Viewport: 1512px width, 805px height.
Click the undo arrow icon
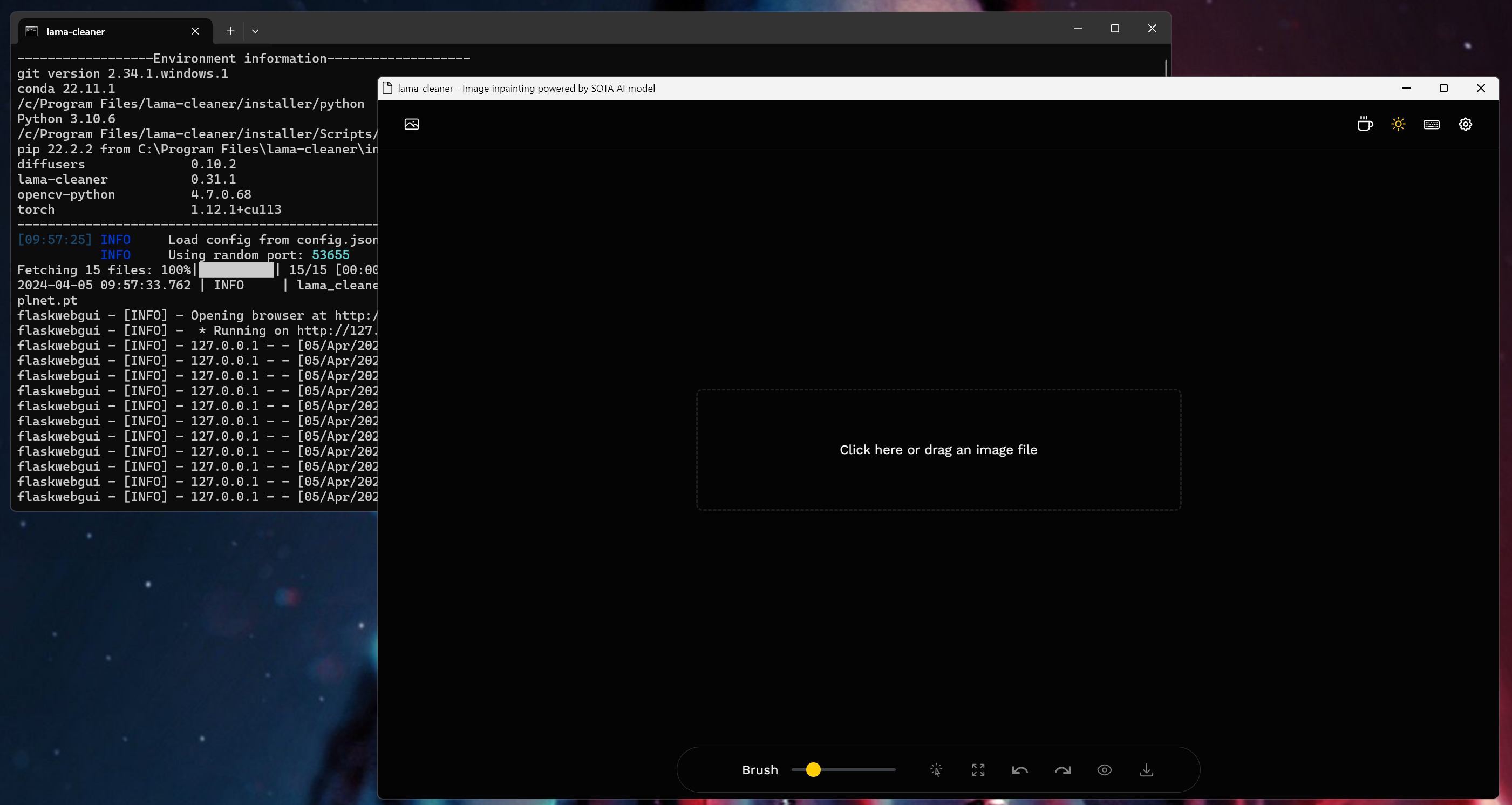coord(1020,770)
